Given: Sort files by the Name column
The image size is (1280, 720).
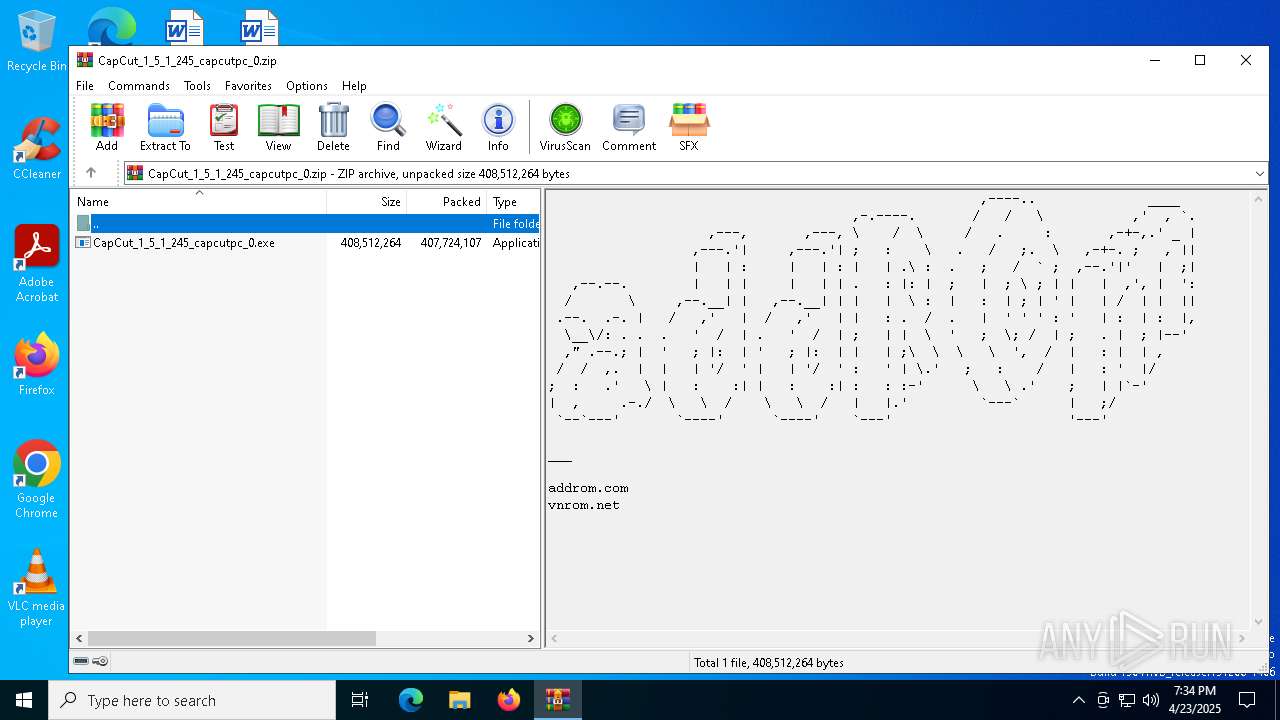Looking at the screenshot, I should click(x=199, y=201).
